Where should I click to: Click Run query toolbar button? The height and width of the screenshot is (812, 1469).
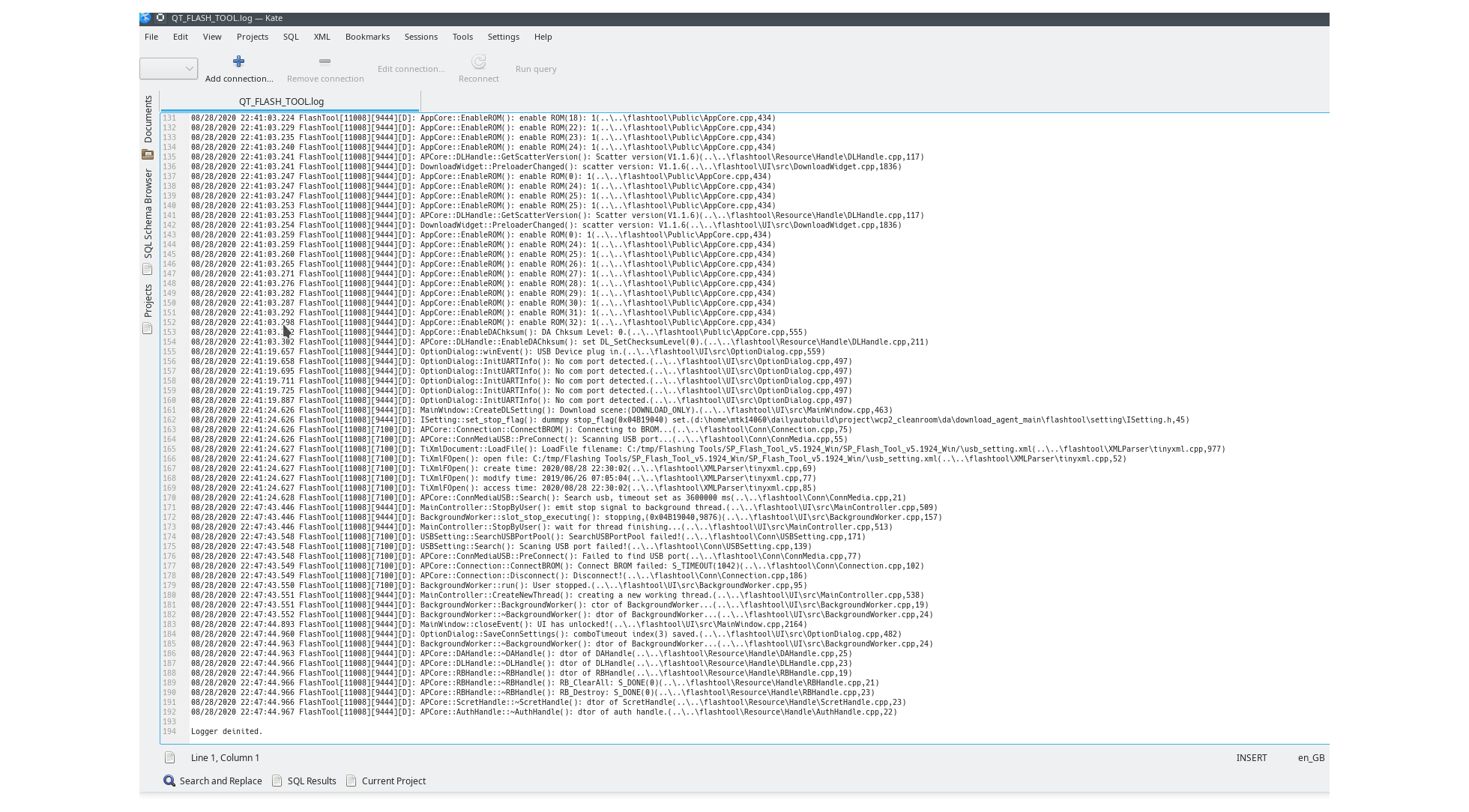[x=536, y=69]
